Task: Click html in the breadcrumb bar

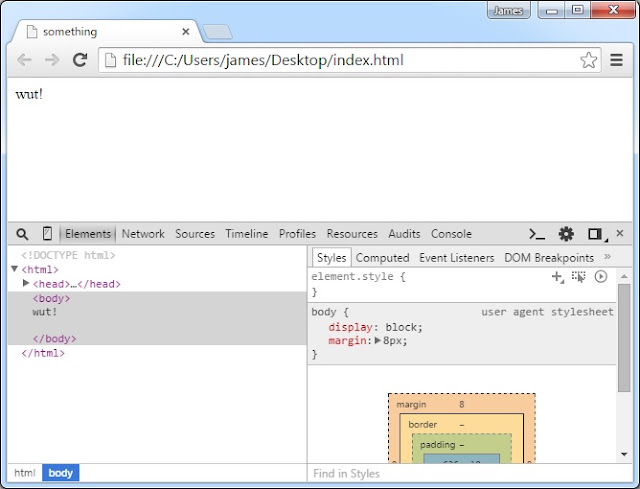Action: coord(24,473)
